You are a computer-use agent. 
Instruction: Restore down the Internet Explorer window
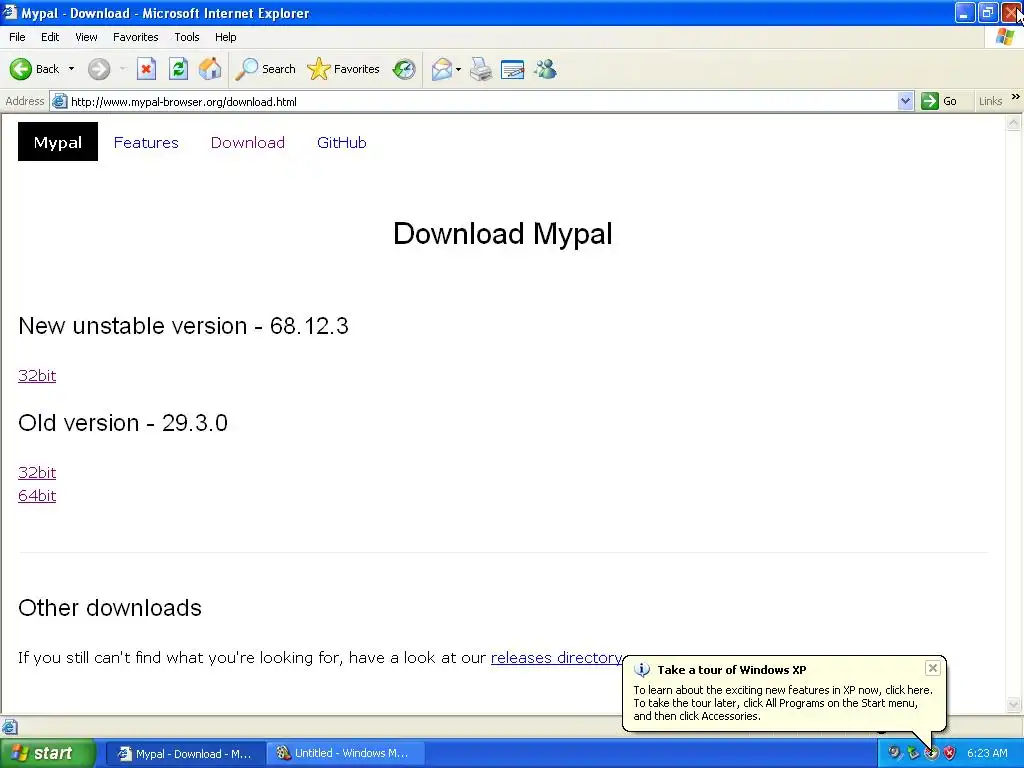988,12
